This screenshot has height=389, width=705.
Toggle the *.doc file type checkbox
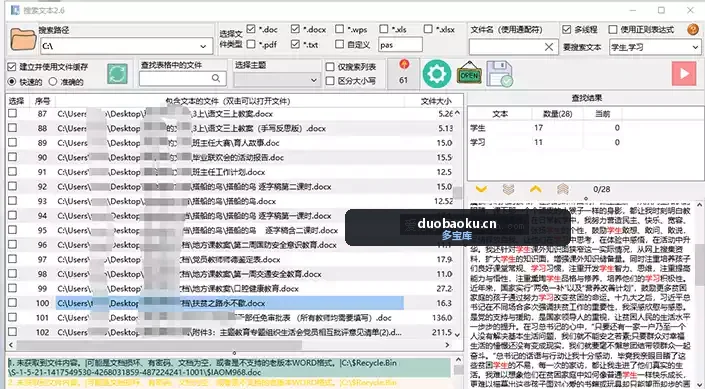[251, 29]
